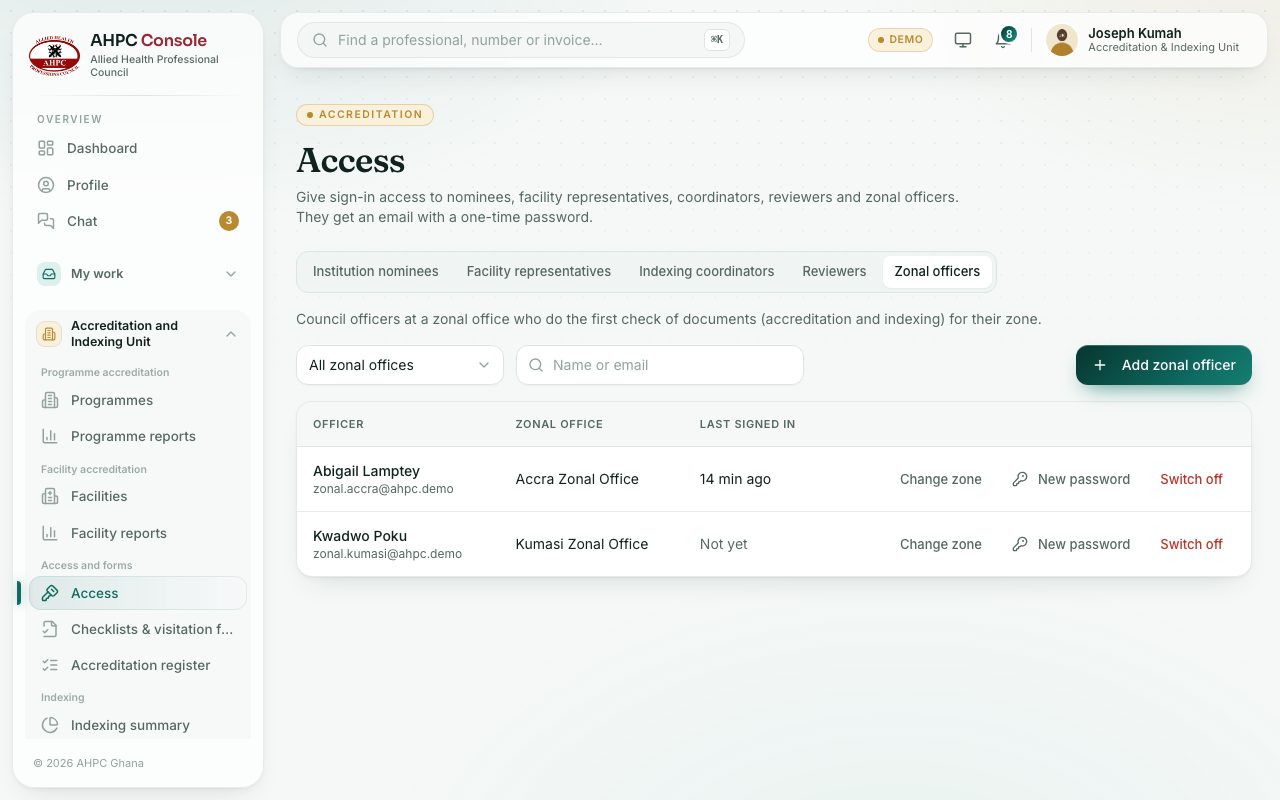Viewport: 1280px width, 800px height.
Task: Switch to Indexing coordinators tab
Action: coord(707,271)
